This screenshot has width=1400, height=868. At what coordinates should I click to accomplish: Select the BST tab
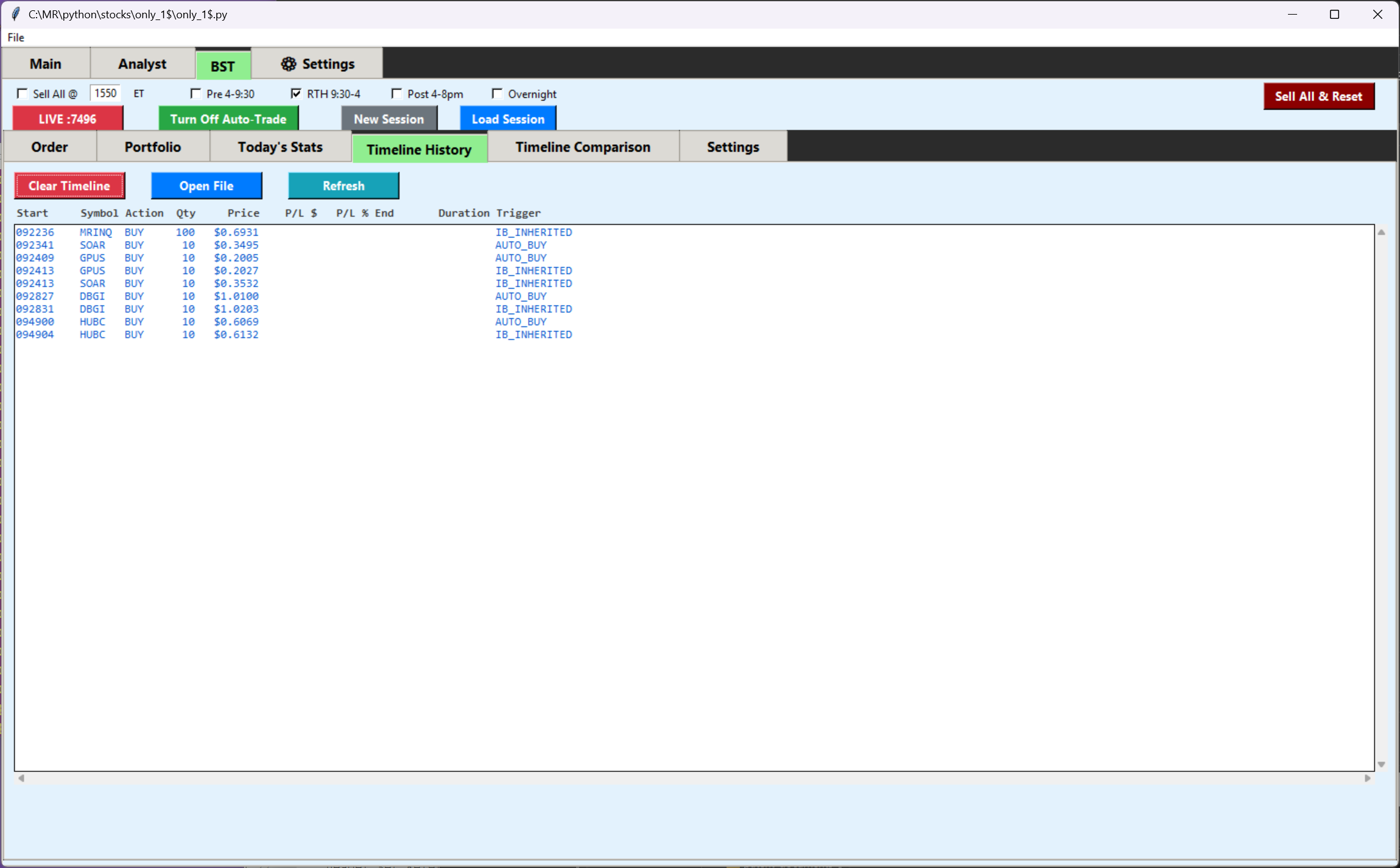[x=223, y=66]
